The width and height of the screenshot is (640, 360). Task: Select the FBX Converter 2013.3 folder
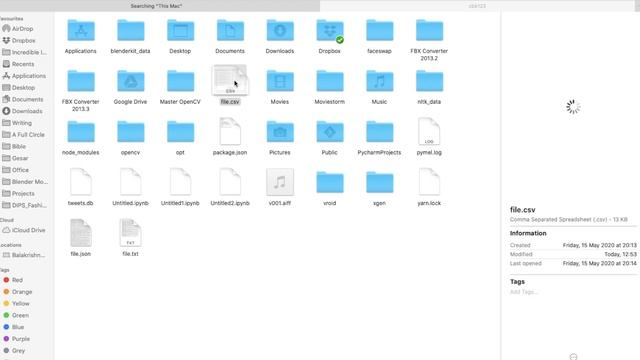81,81
